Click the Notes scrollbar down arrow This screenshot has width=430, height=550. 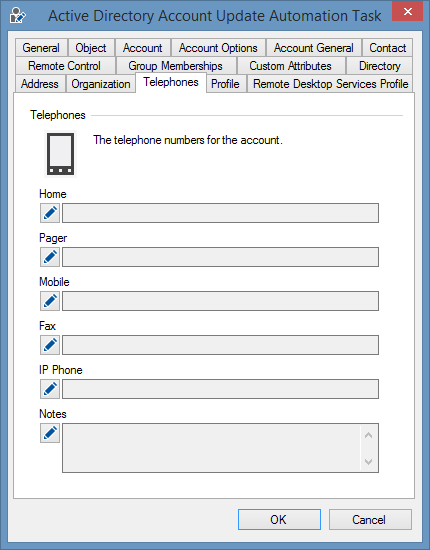[368, 462]
